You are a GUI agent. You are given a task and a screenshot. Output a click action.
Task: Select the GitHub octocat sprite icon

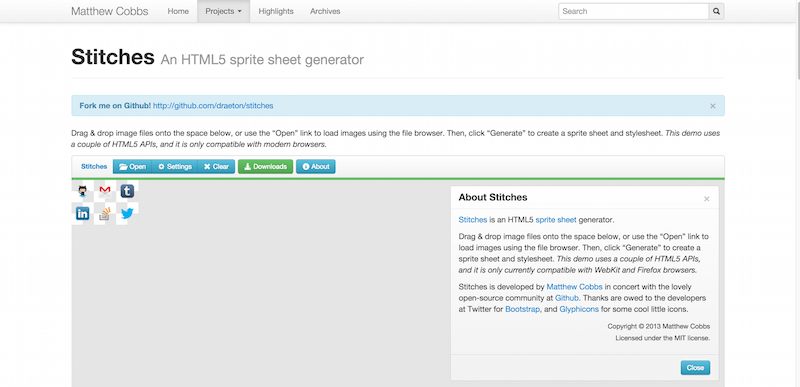tap(83, 192)
